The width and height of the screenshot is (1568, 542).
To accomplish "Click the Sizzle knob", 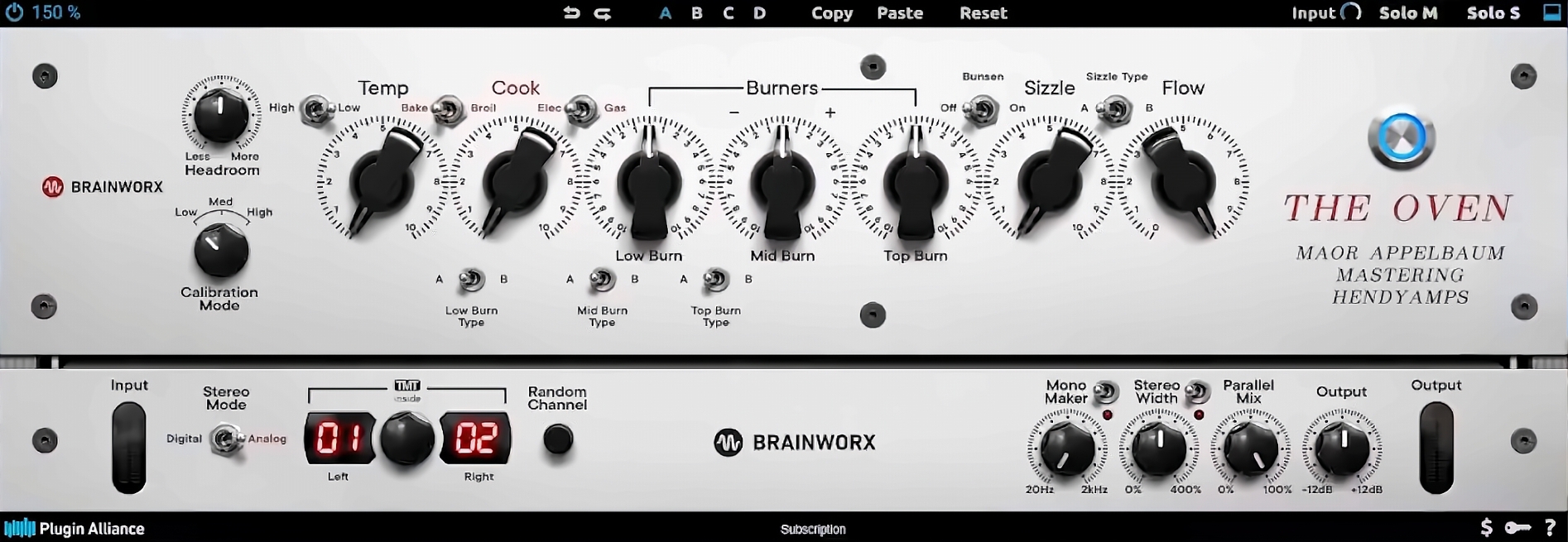I will 1050,182.
